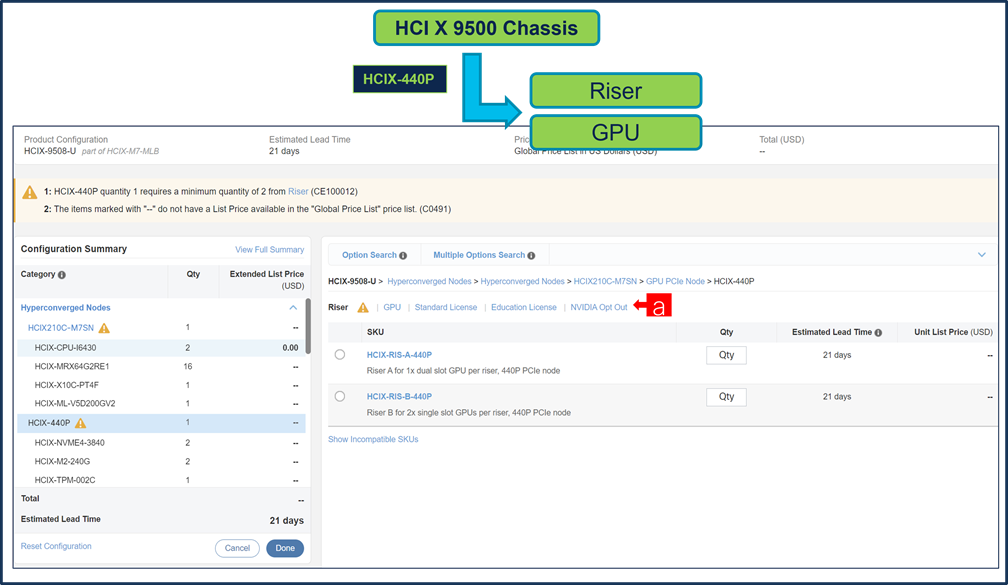Select HCIX-TPM-002C summary row
The image size is (1008, 585).
[x=161, y=480]
